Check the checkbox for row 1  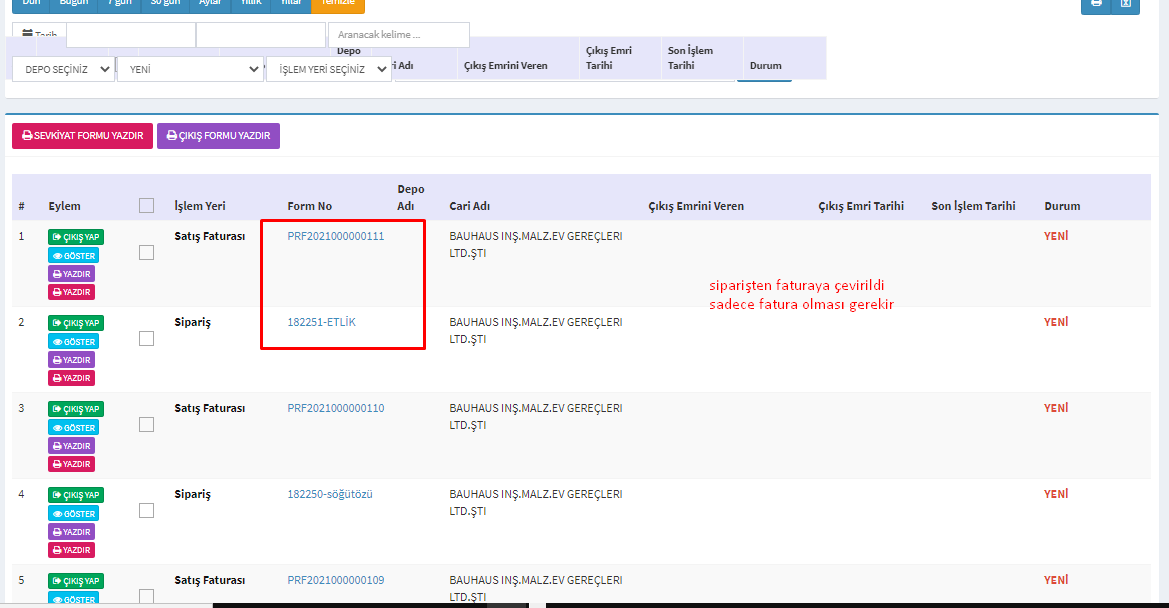147,253
